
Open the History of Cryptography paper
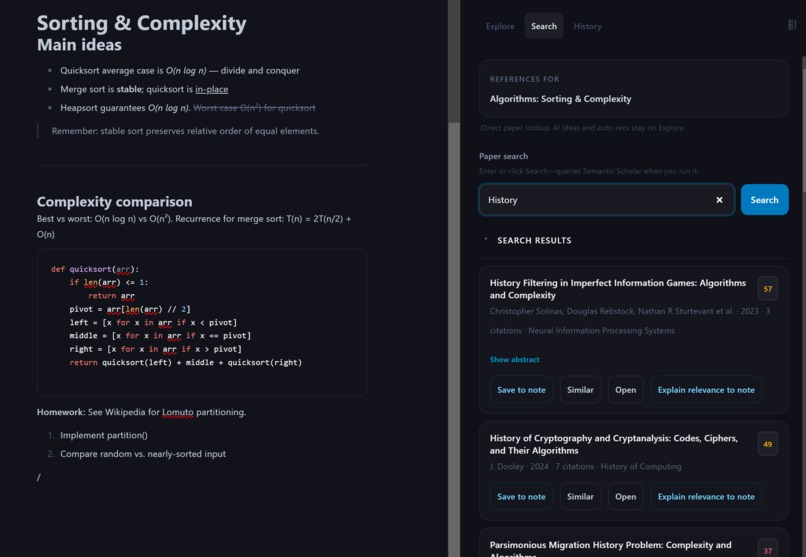[625, 496]
